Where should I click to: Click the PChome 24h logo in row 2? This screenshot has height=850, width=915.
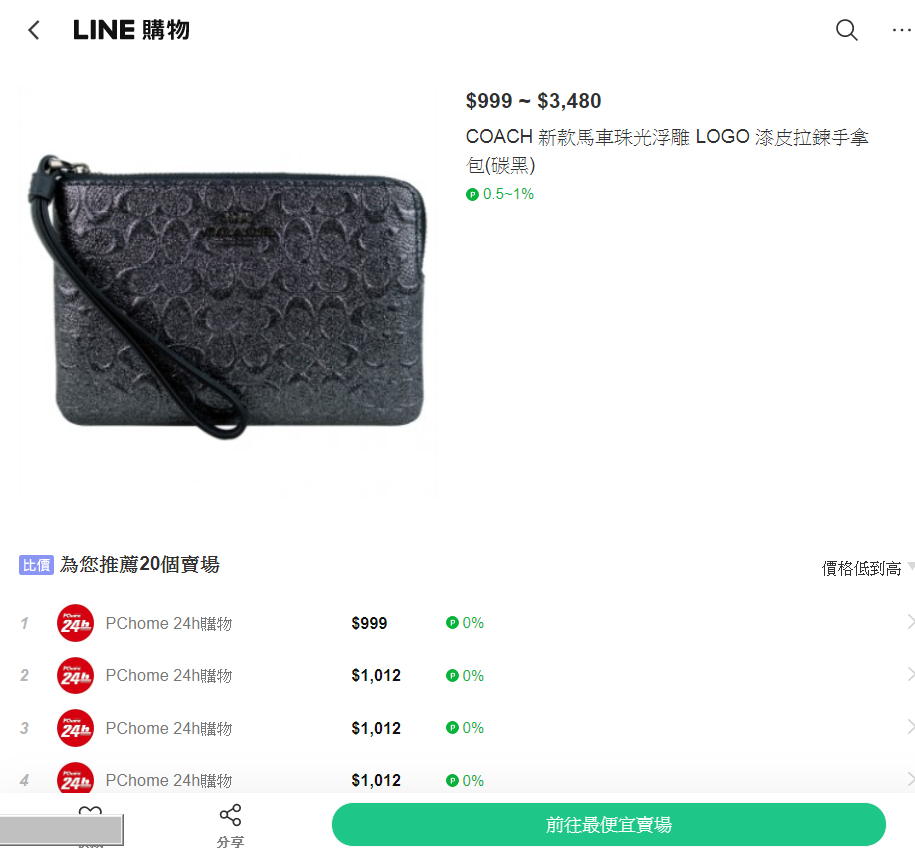point(75,676)
